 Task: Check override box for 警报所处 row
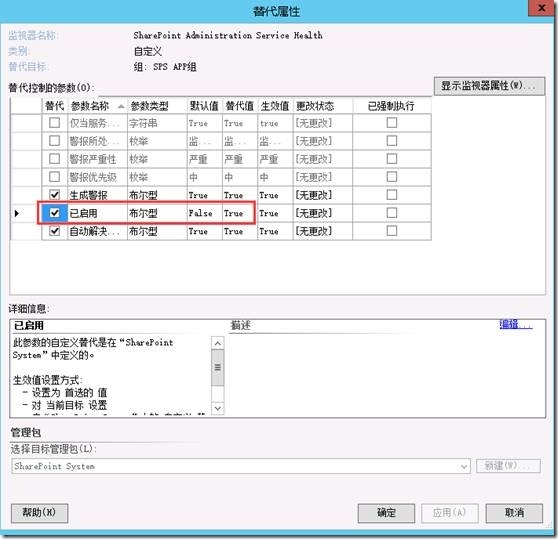pyautogui.click(x=54, y=141)
